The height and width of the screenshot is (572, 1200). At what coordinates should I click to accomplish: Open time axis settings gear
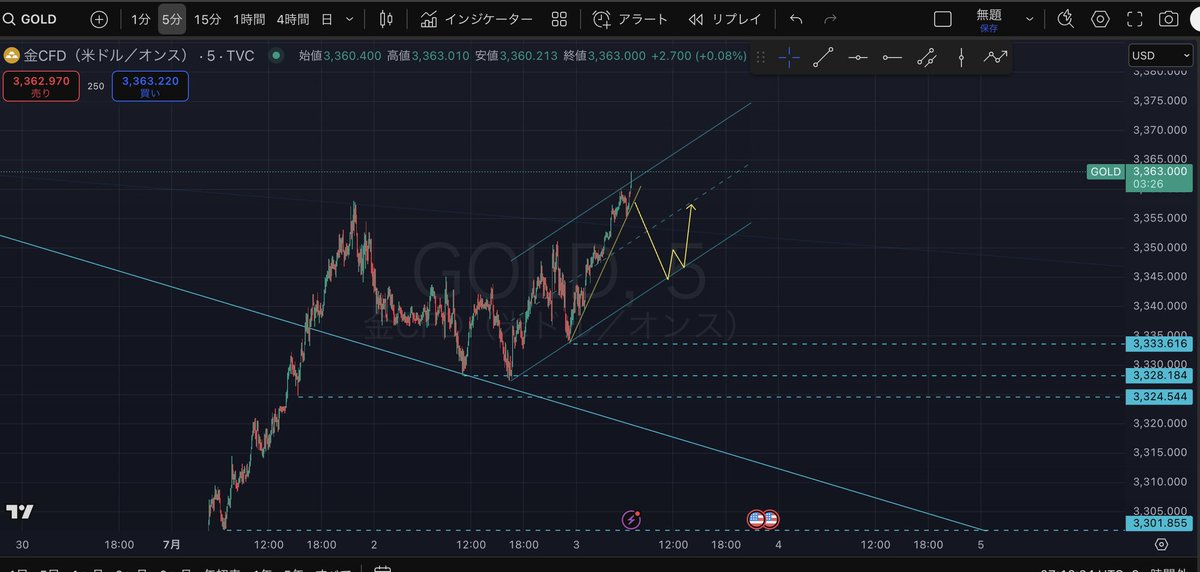point(1161,545)
